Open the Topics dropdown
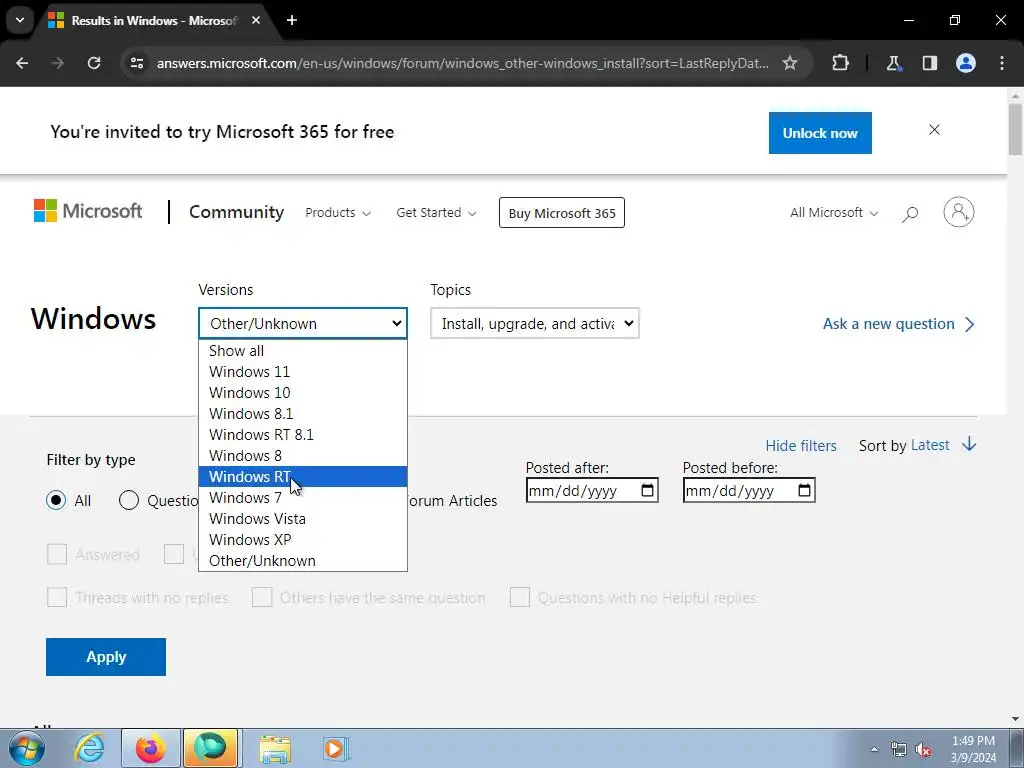The height and width of the screenshot is (768, 1024). [535, 323]
